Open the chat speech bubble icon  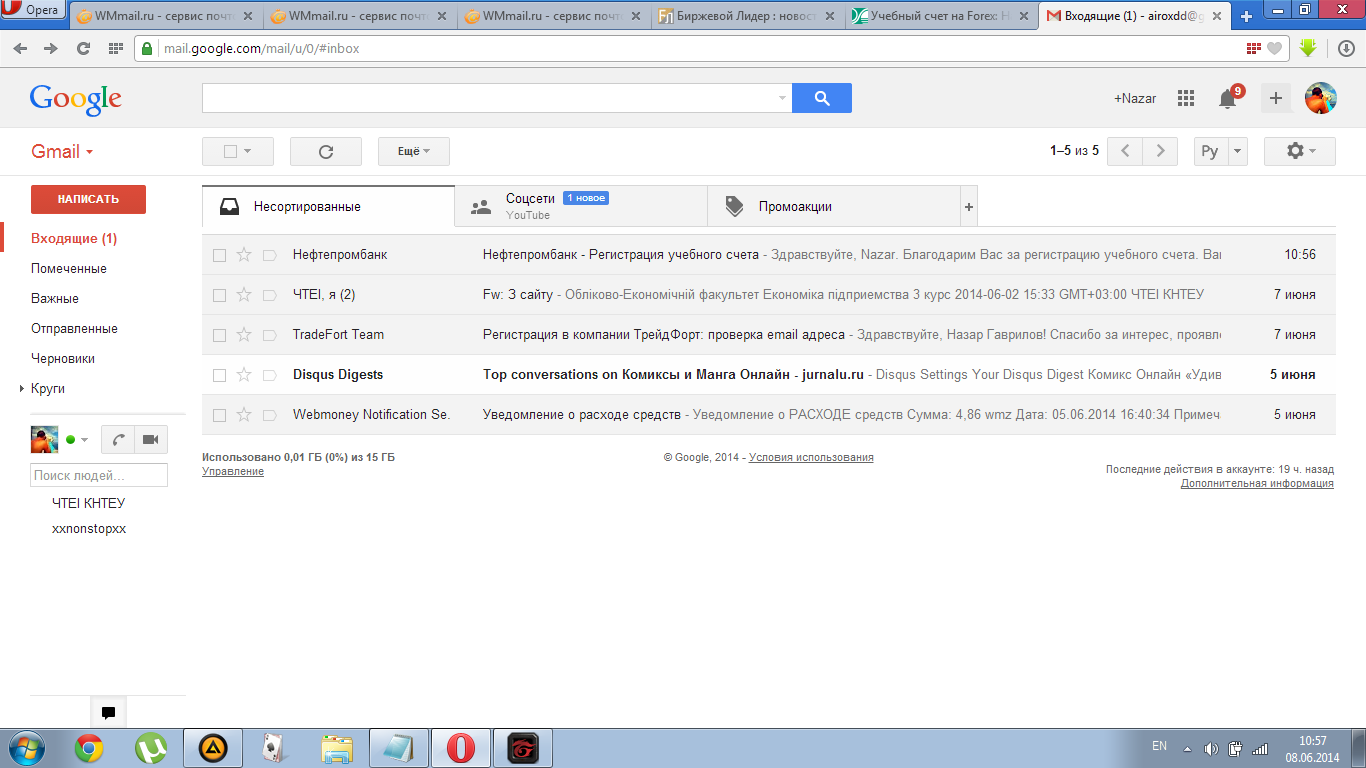click(108, 713)
